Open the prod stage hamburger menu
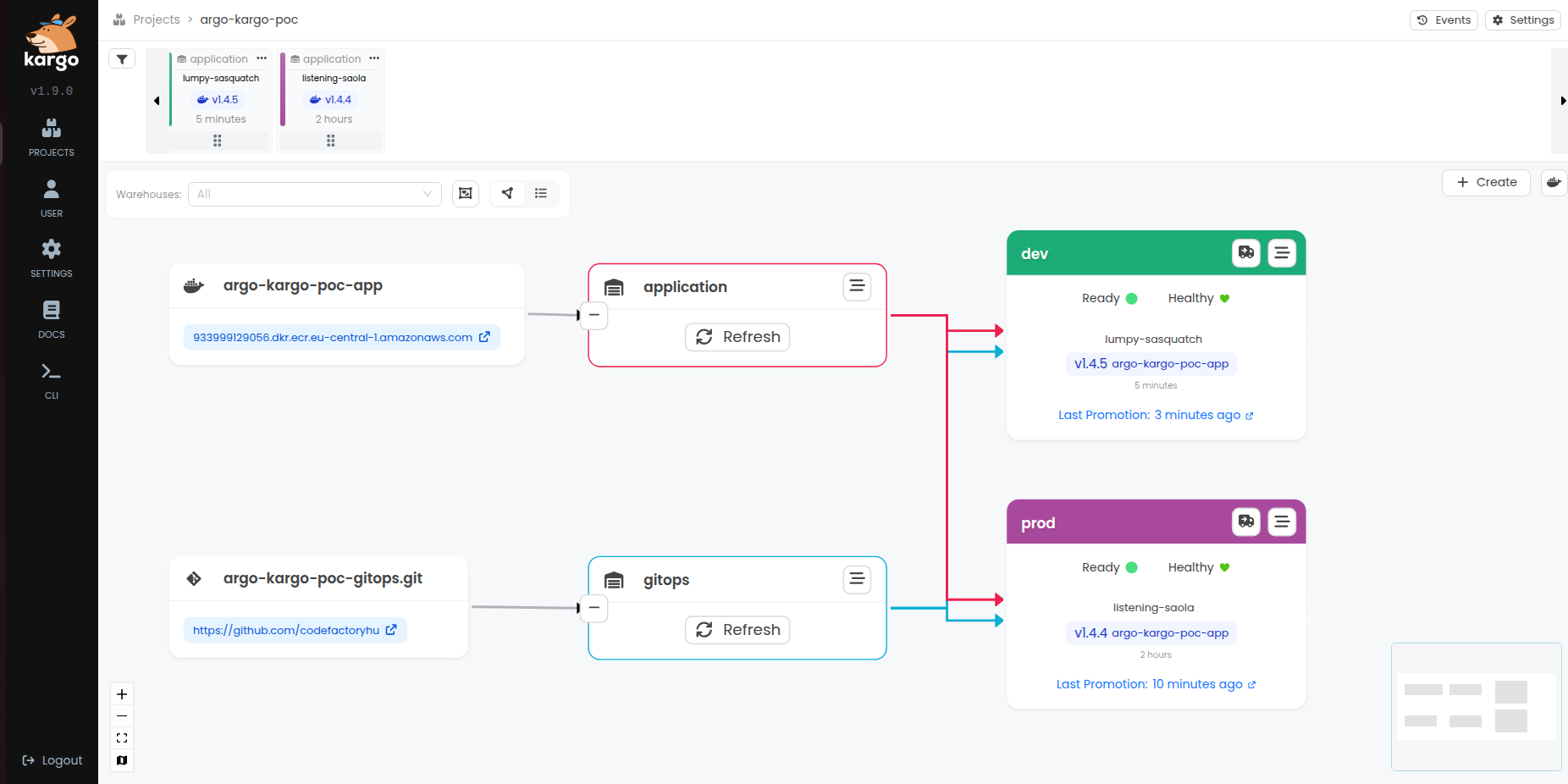This screenshot has height=784, width=1568. [x=1282, y=522]
